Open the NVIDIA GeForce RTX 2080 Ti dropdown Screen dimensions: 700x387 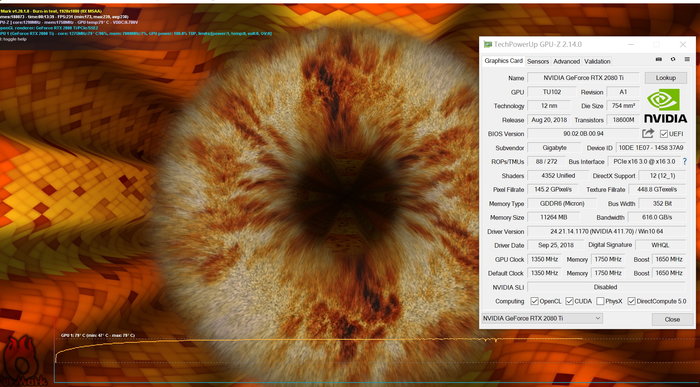point(542,318)
